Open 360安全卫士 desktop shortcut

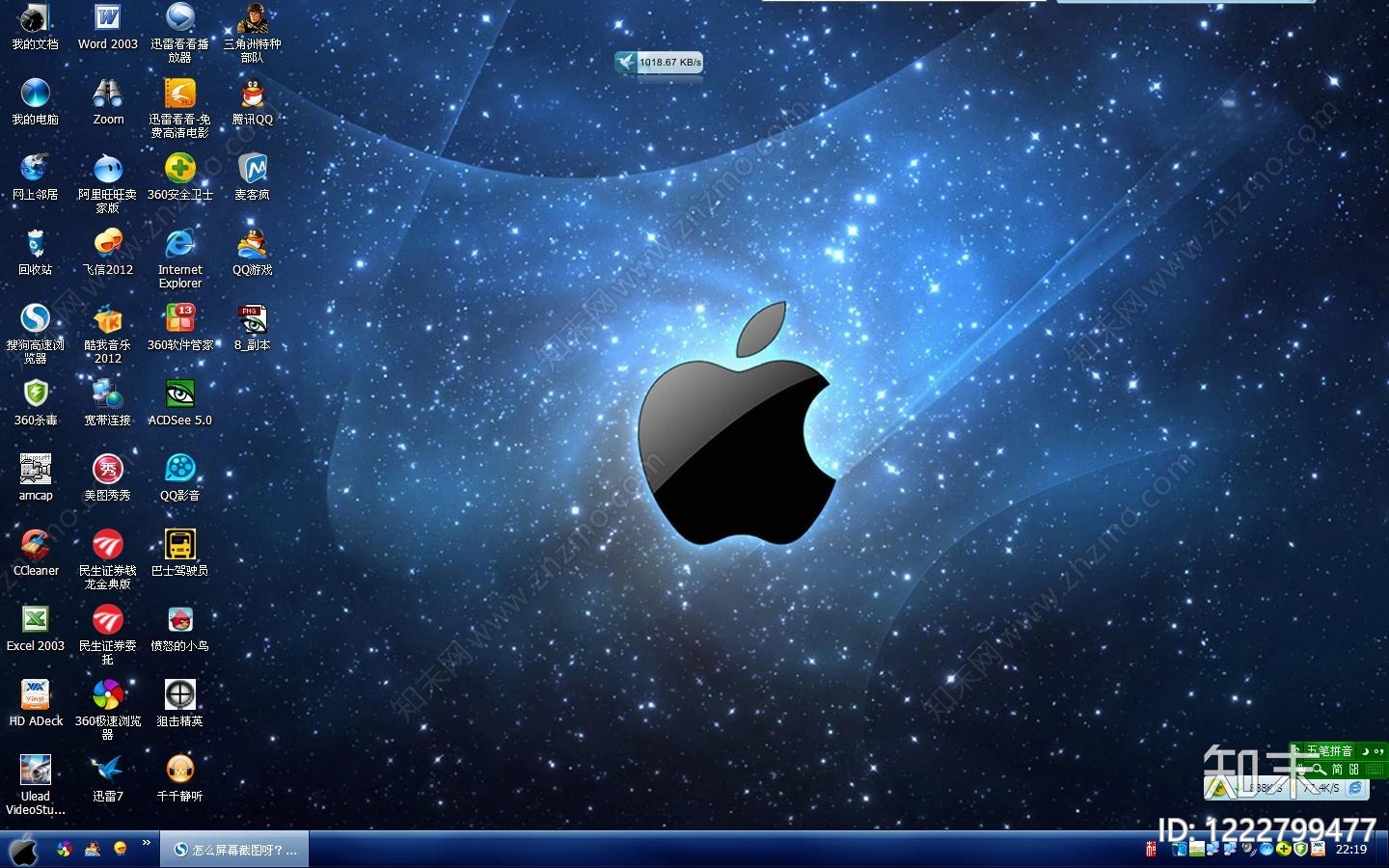pos(179,177)
